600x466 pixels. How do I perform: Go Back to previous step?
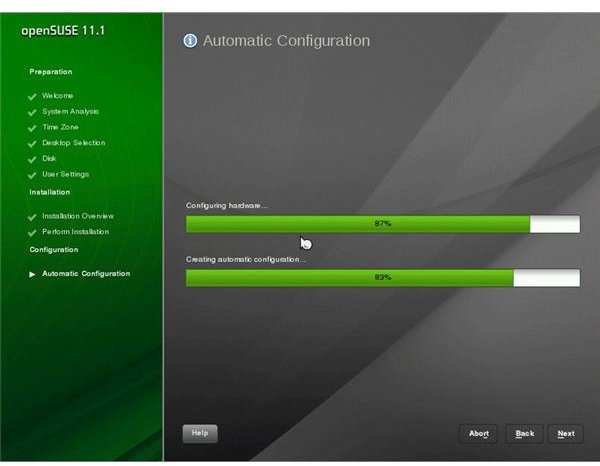pos(524,433)
